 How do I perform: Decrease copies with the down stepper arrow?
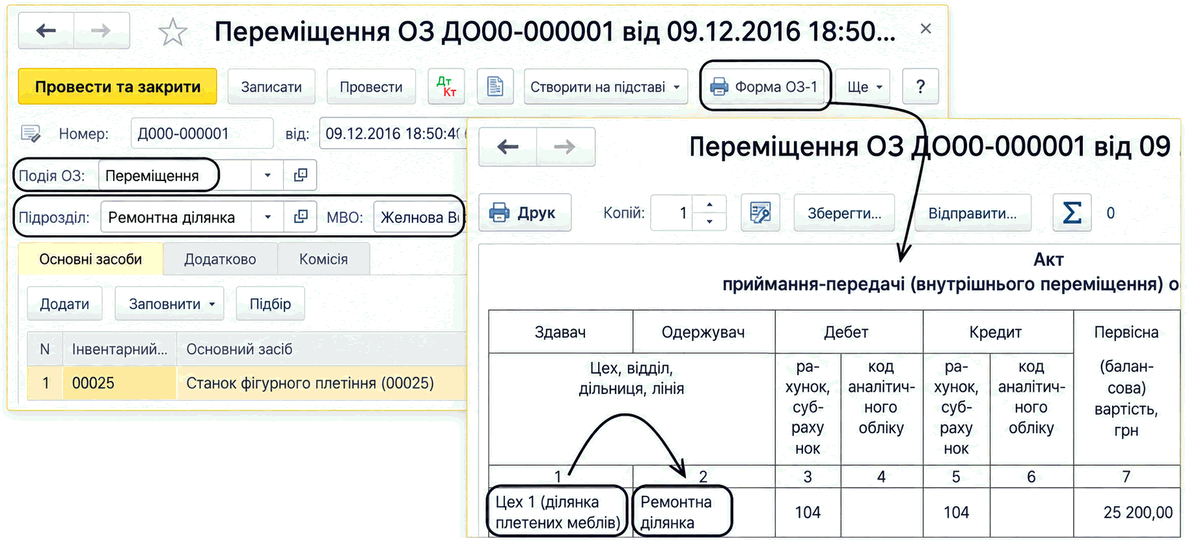tap(710, 223)
